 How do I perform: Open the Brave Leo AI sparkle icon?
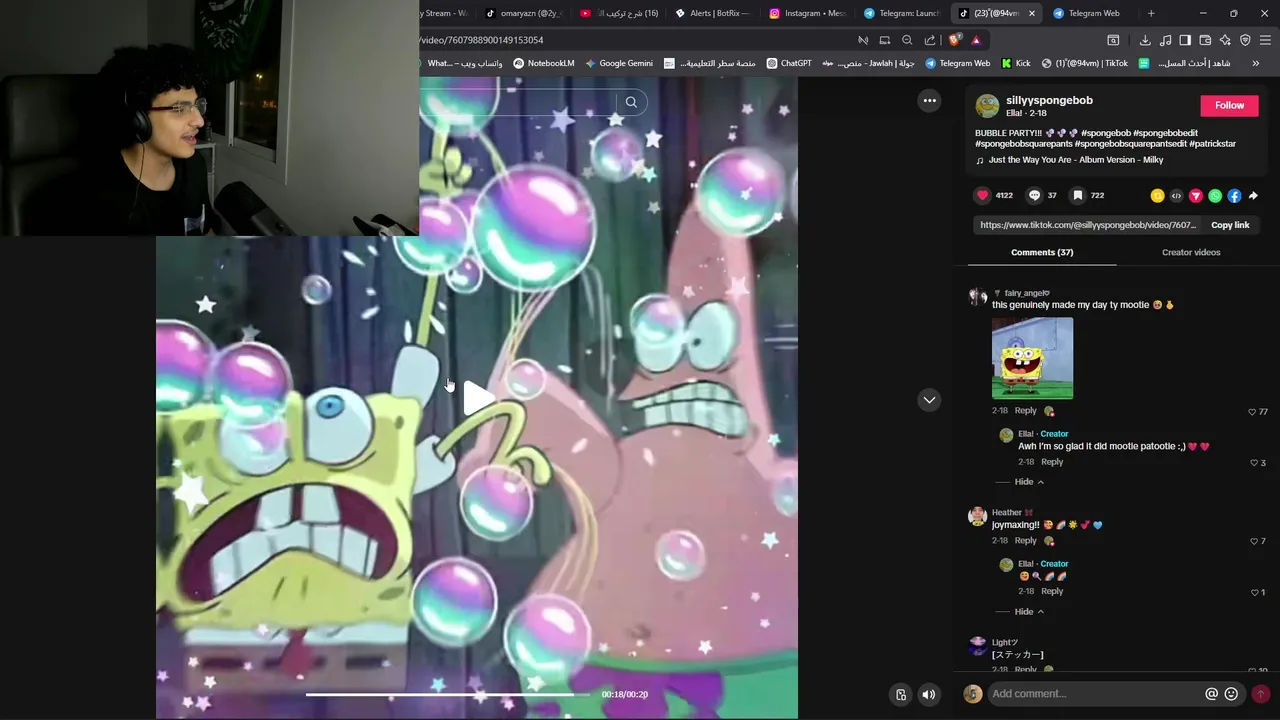[1225, 40]
